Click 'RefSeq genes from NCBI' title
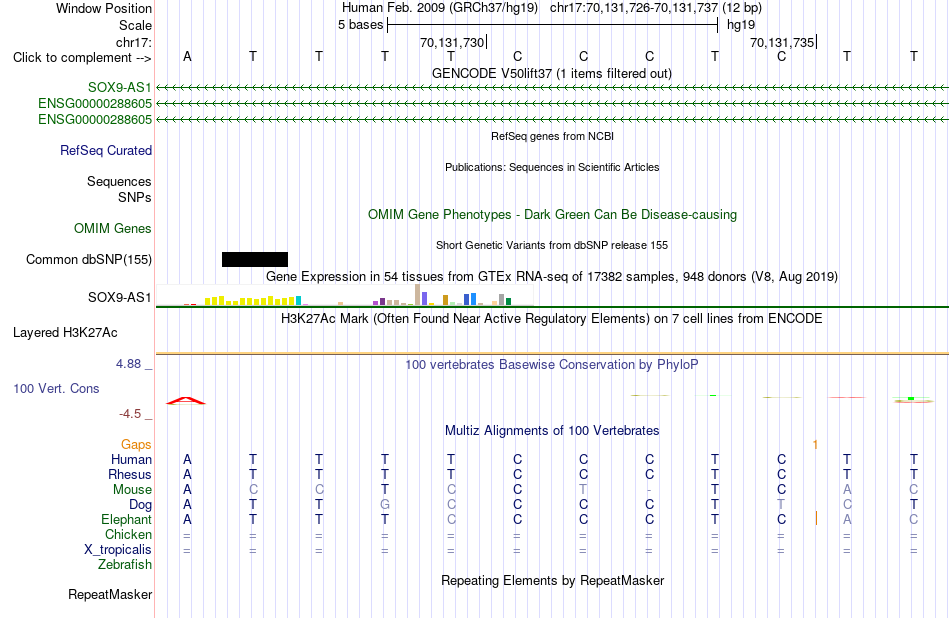950x618 pixels. 553,136
